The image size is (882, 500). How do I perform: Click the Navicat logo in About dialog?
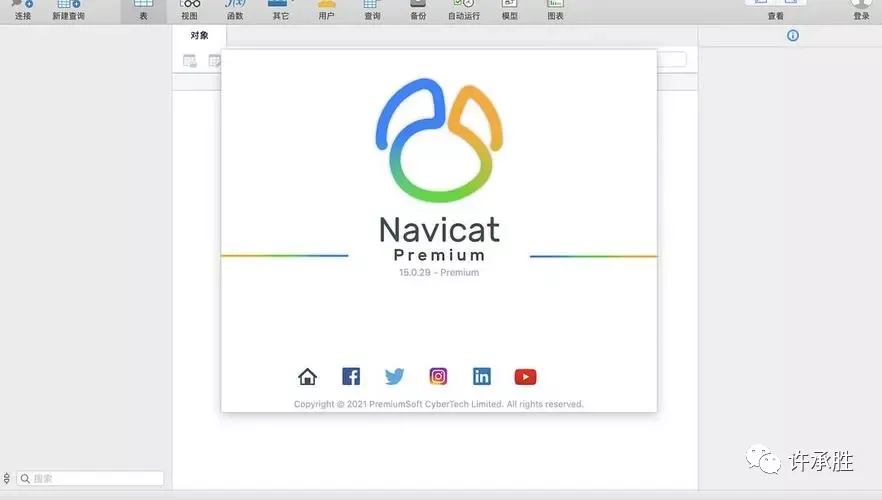pyautogui.click(x=439, y=139)
